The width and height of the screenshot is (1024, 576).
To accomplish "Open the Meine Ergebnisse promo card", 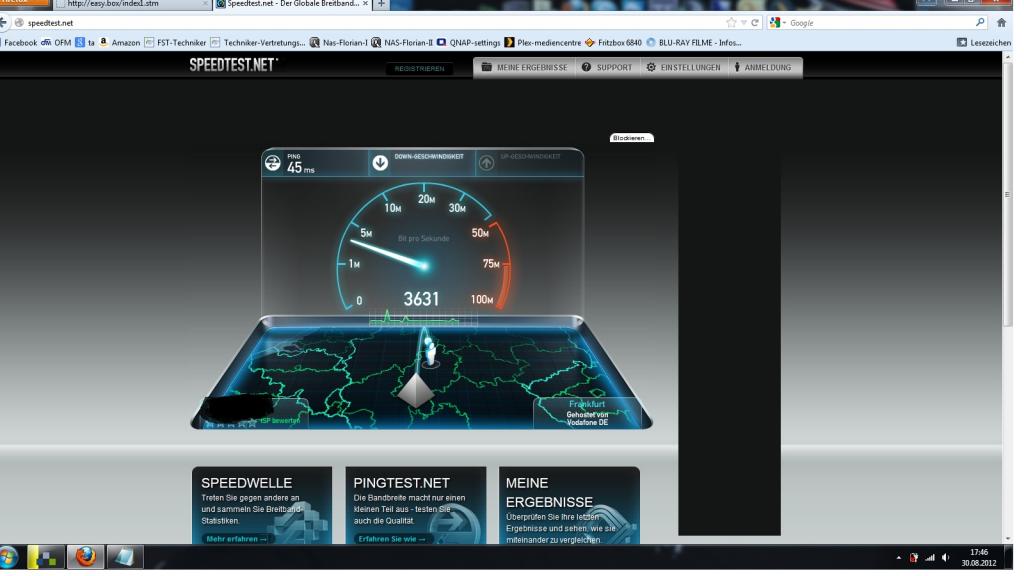I will click(x=569, y=505).
